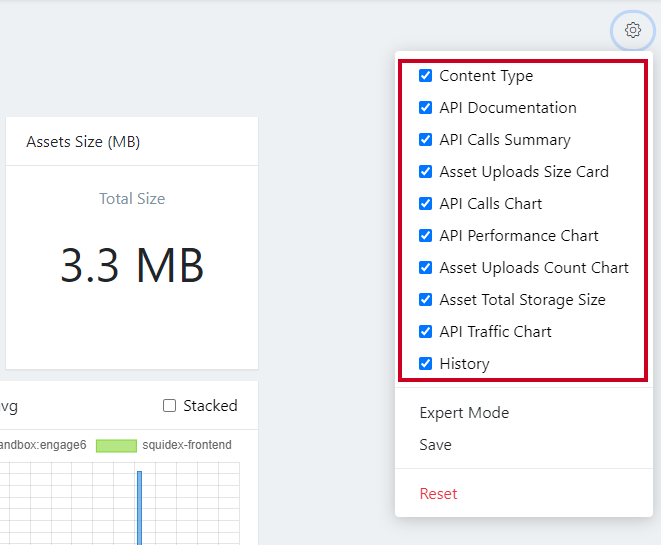The width and height of the screenshot is (661, 545).
Task: Click the Assets Size (MB) card title
Action: tap(83, 142)
